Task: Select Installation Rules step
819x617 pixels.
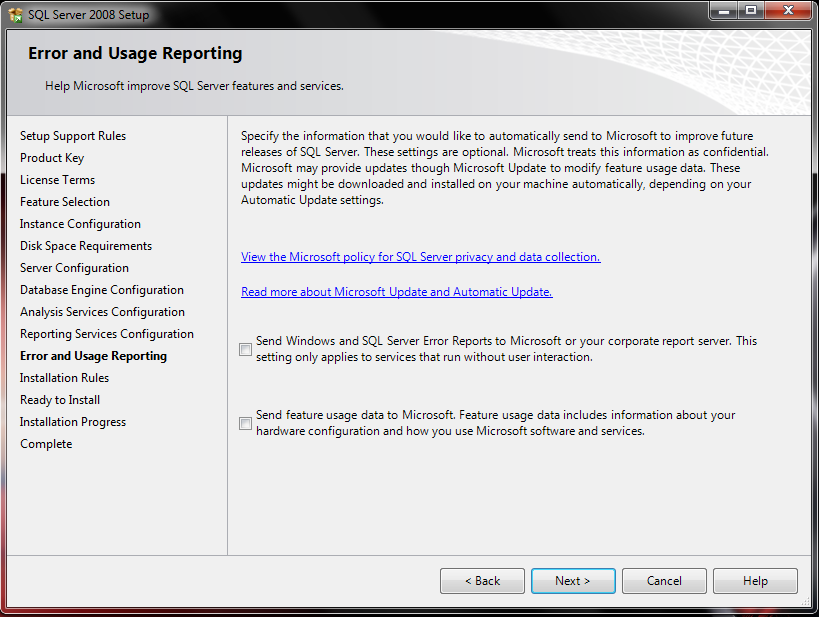Action: [x=64, y=378]
